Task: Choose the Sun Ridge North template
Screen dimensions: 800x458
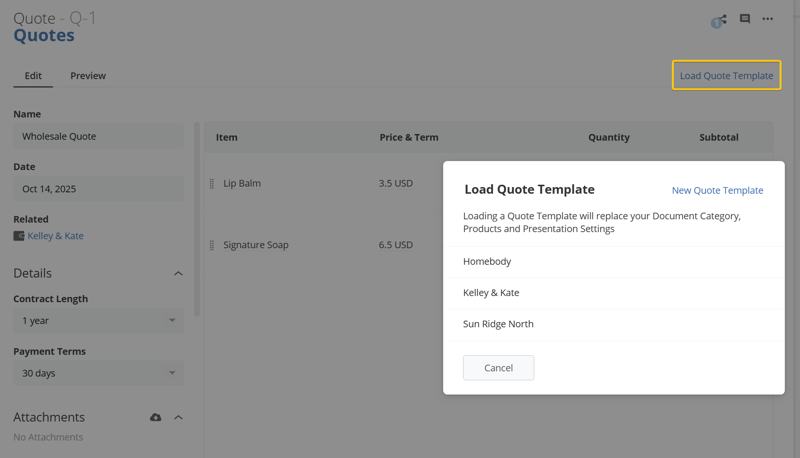Action: (x=498, y=324)
